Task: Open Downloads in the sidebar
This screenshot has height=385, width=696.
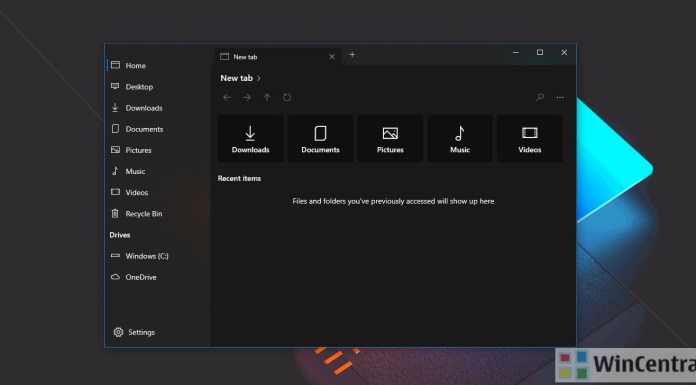Action: click(x=158, y=108)
